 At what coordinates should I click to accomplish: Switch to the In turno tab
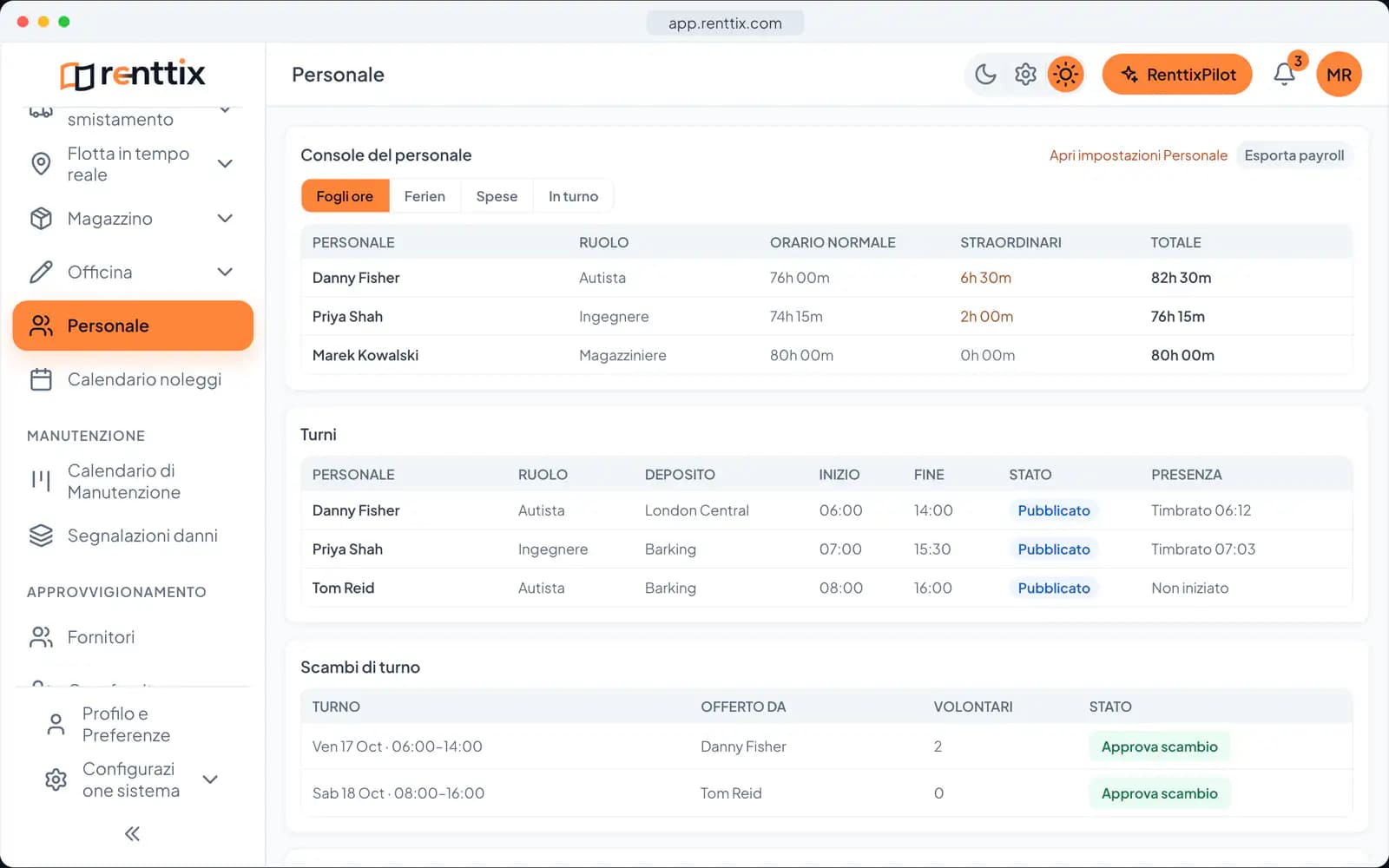573,196
